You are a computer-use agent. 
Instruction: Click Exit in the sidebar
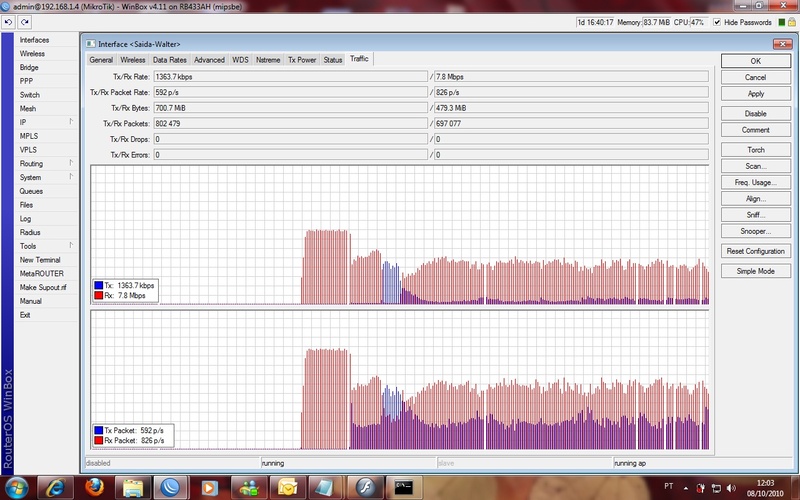pos(25,315)
